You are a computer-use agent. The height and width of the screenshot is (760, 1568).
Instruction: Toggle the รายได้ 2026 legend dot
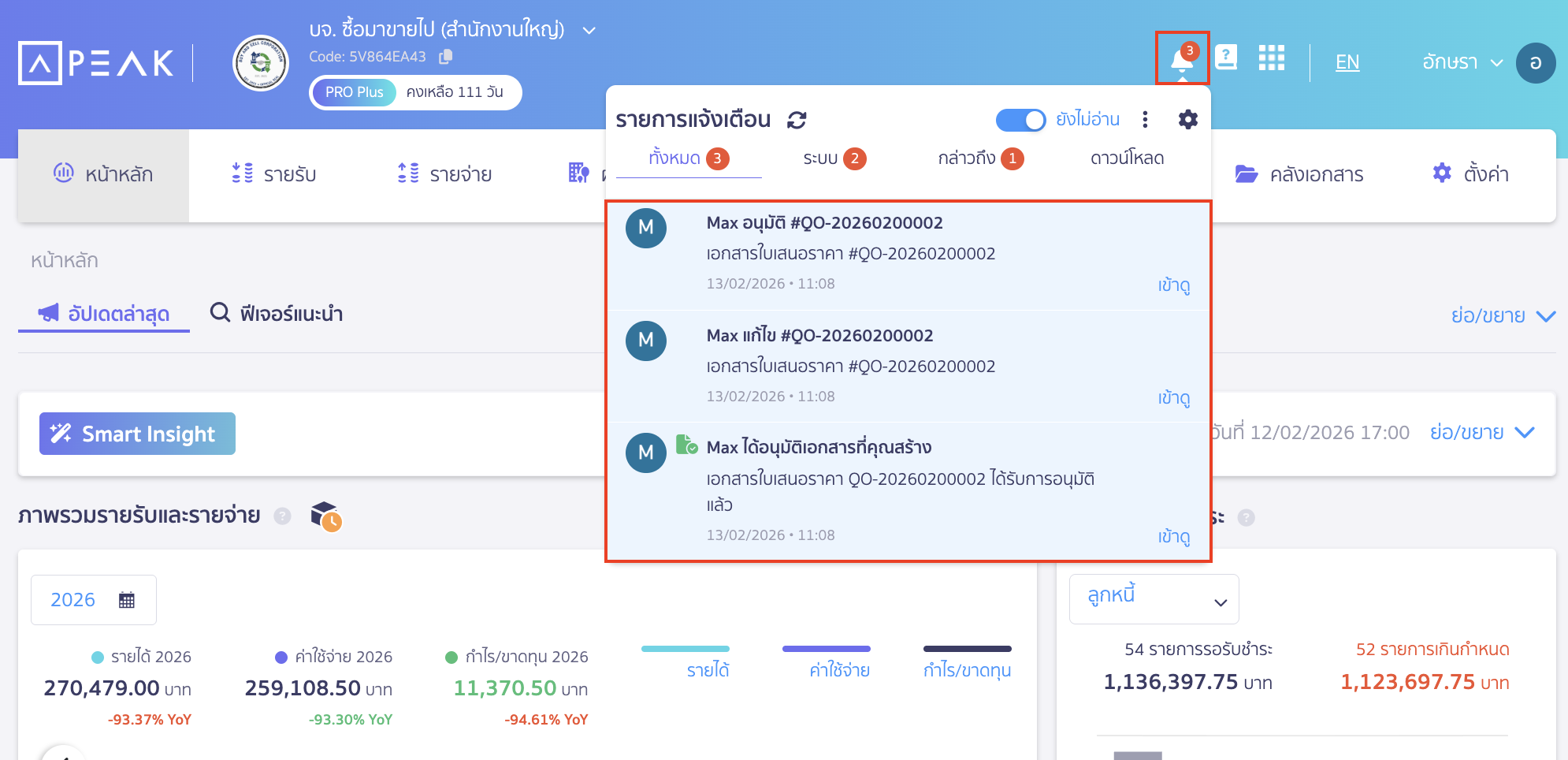click(x=96, y=656)
